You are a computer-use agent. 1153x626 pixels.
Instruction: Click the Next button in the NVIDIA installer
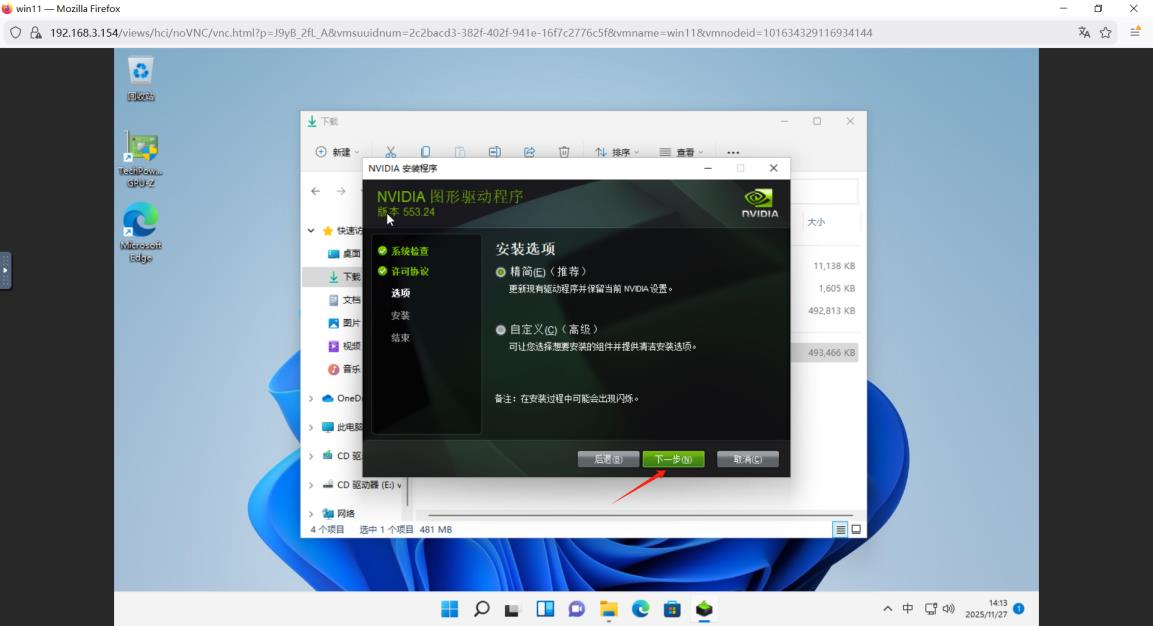pos(674,459)
